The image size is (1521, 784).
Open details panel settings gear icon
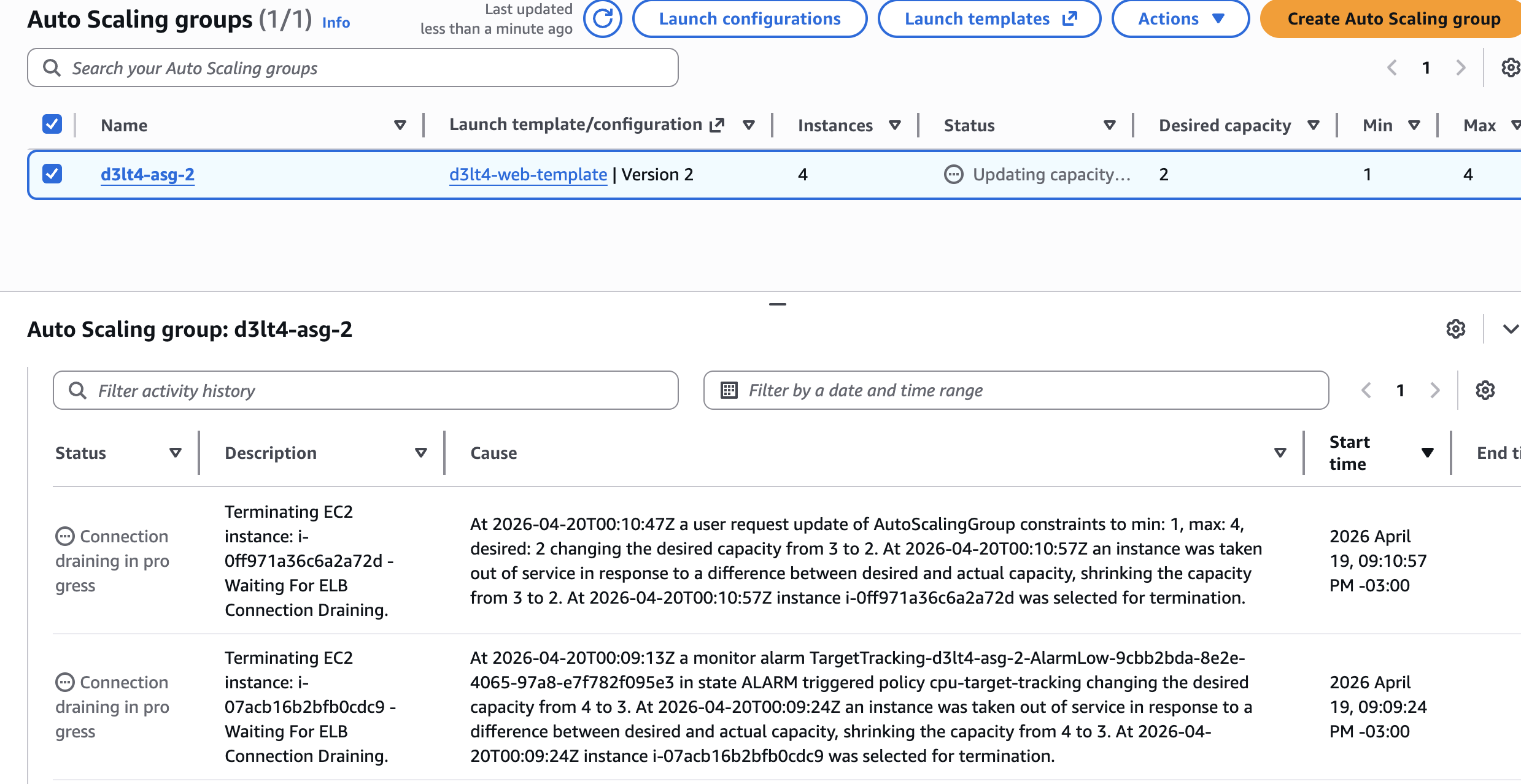pos(1455,329)
